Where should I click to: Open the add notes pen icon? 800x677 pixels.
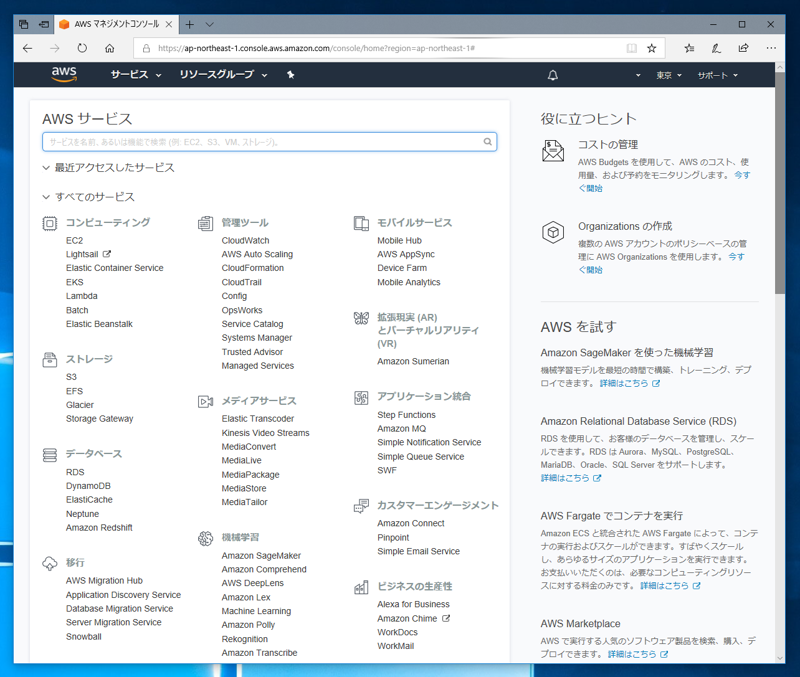[x=716, y=48]
